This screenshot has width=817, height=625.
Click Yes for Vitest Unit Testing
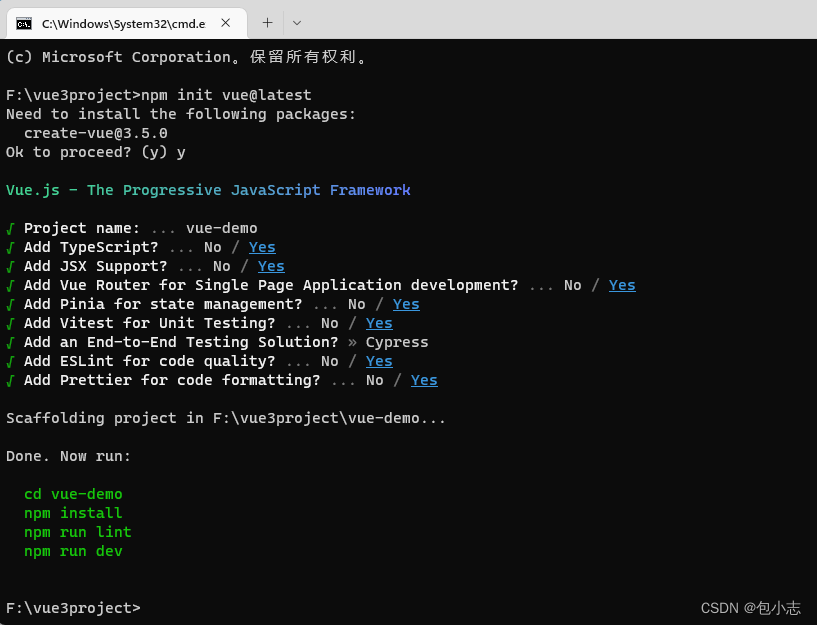(x=379, y=323)
